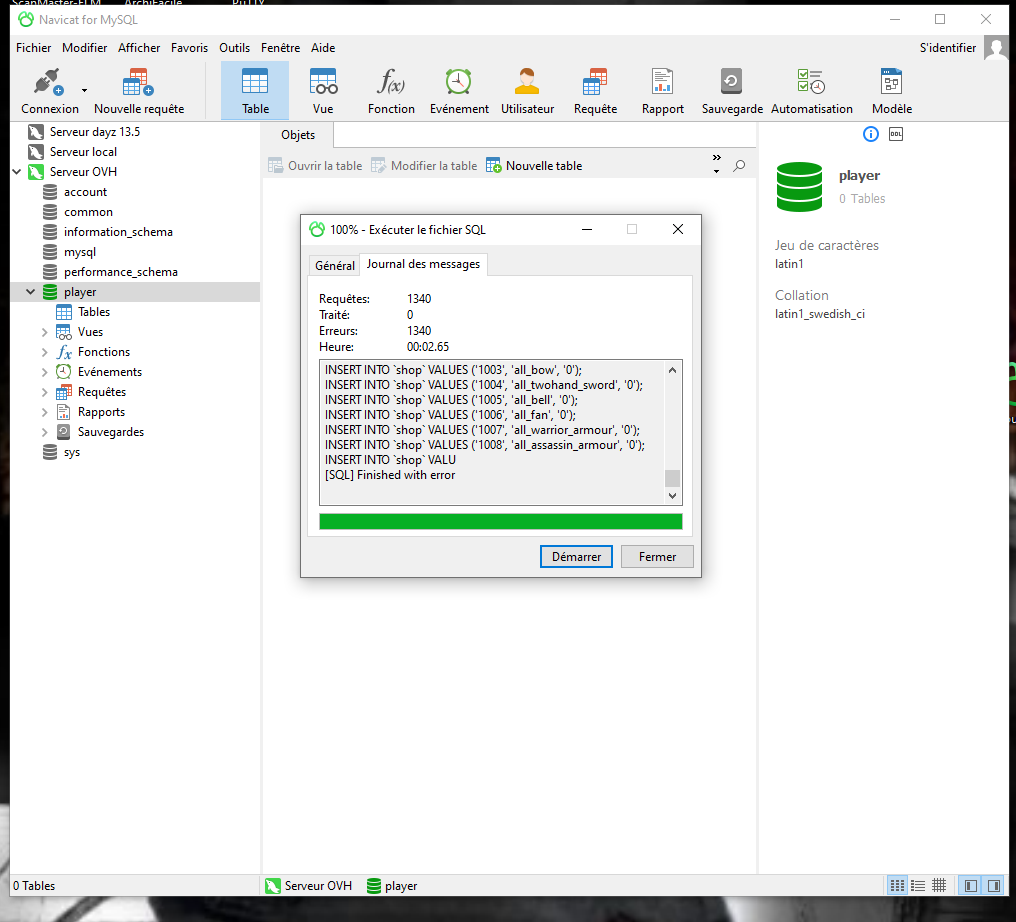
Task: Open the Connexion dropdown arrow
Action: (x=84, y=91)
